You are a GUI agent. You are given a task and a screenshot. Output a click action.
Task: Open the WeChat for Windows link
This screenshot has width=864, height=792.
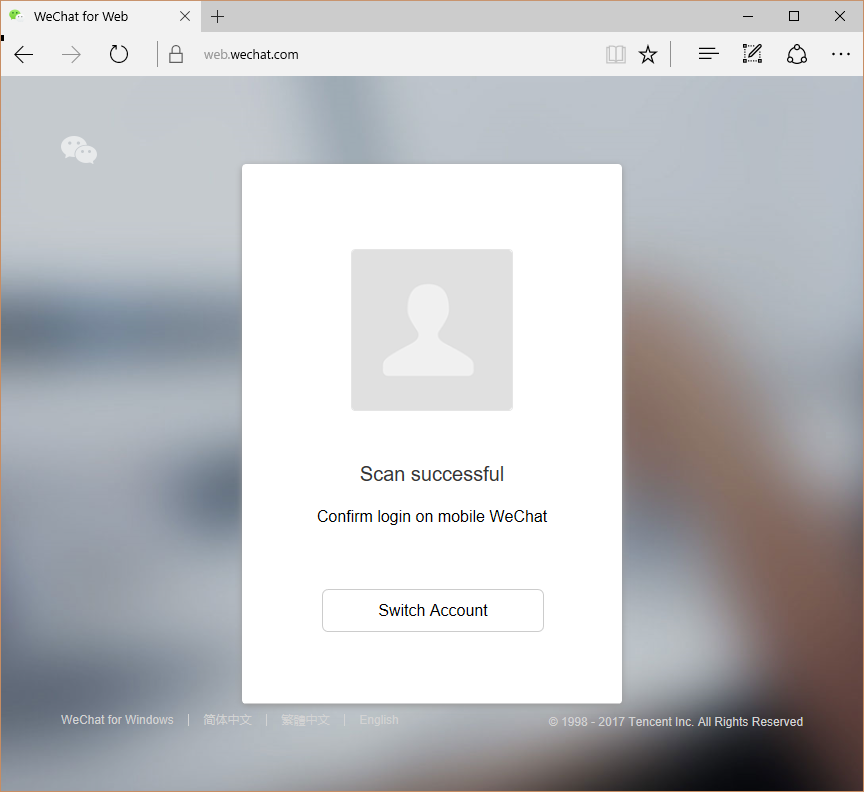click(x=117, y=720)
